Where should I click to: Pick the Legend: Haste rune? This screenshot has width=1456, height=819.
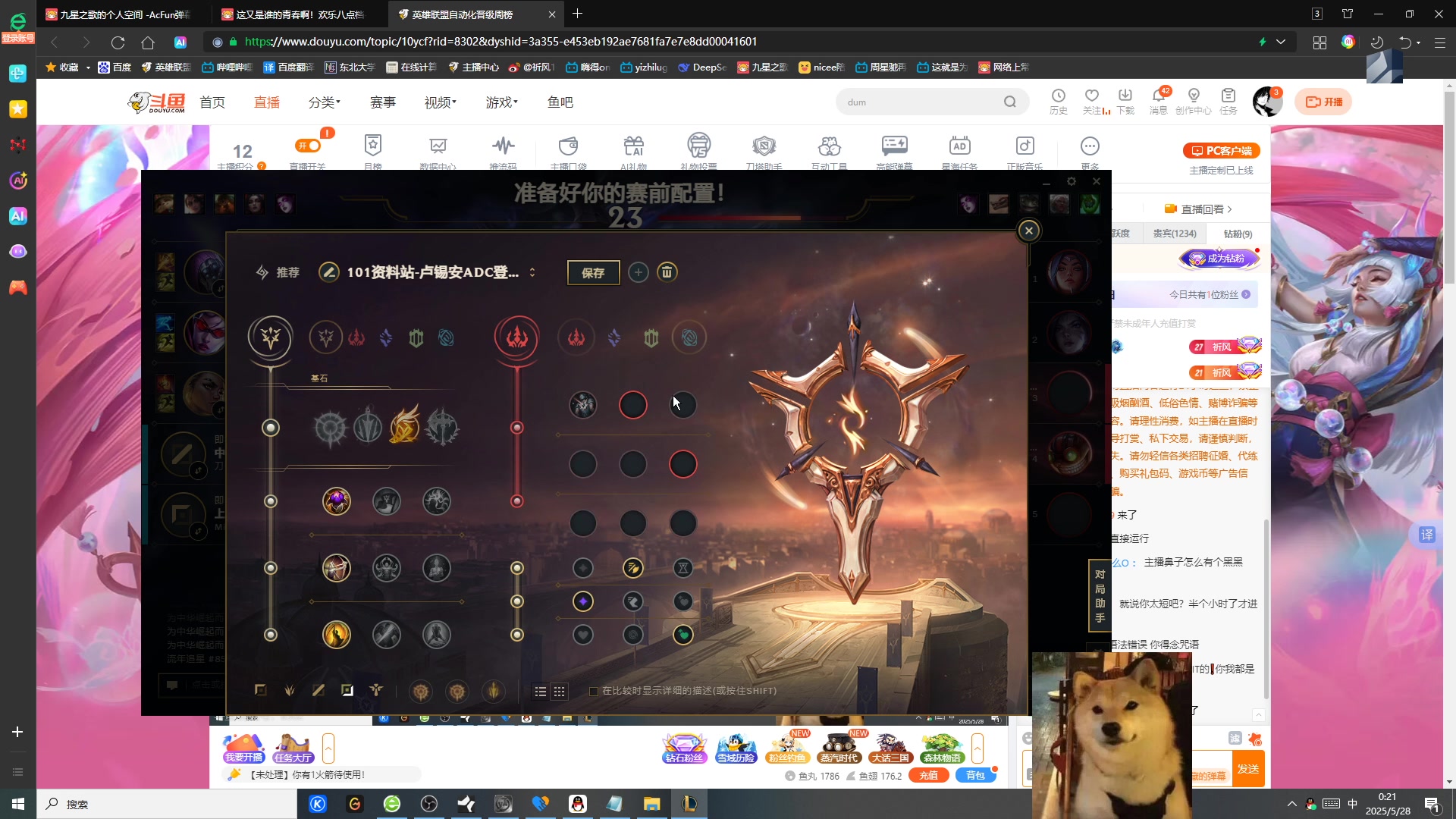(x=387, y=568)
